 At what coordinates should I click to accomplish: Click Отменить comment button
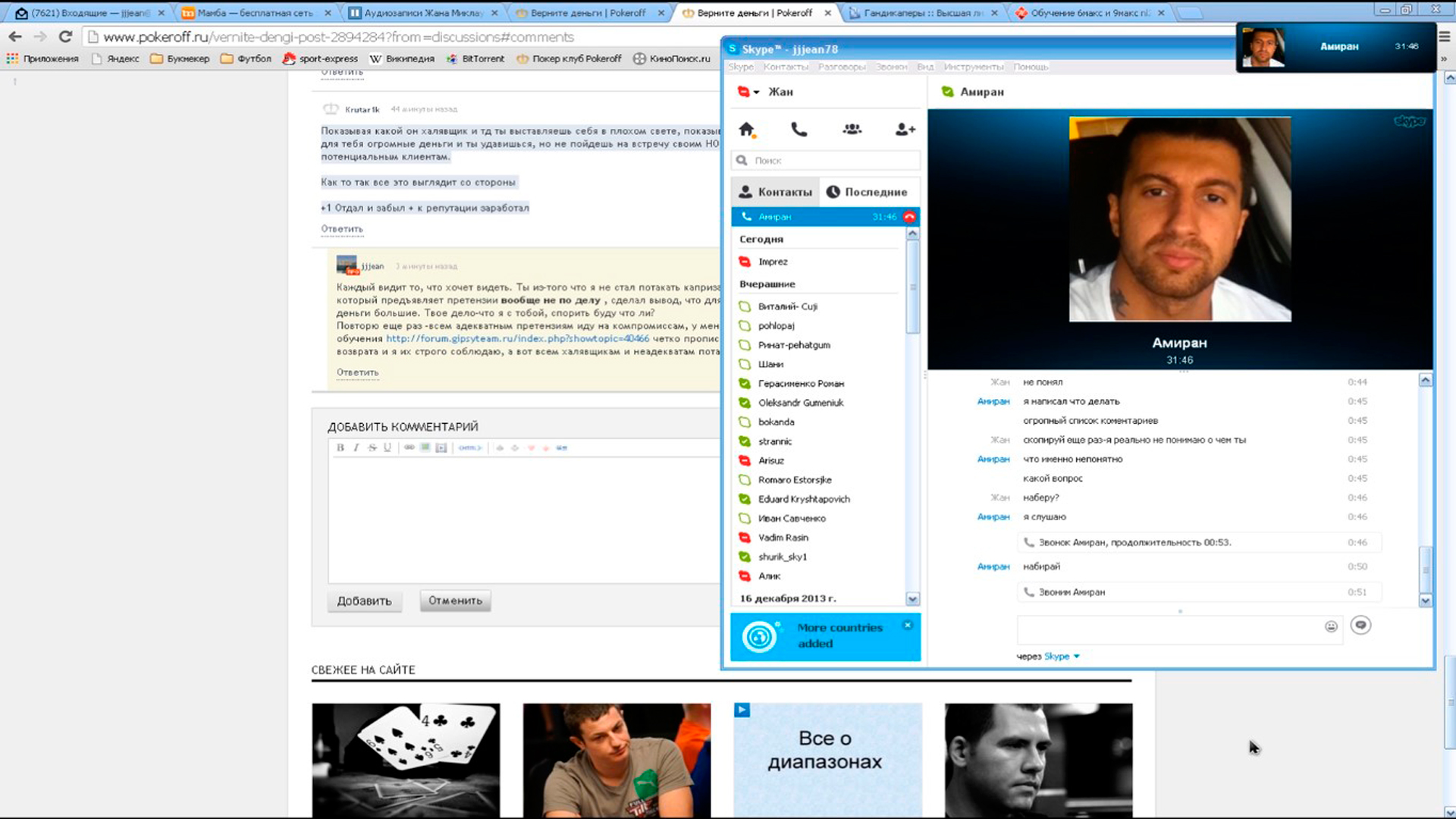click(x=455, y=601)
